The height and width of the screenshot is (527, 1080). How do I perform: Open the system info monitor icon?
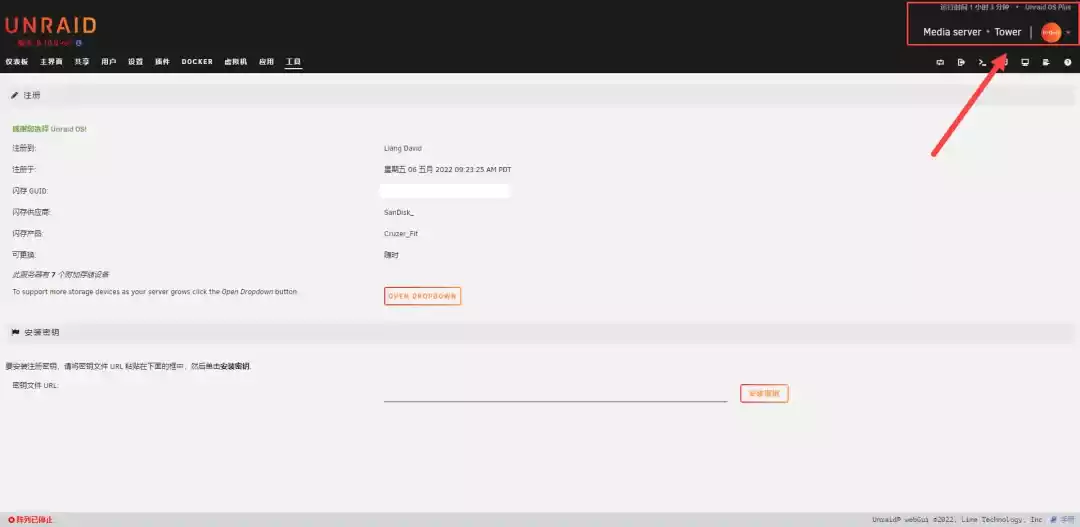point(1025,62)
